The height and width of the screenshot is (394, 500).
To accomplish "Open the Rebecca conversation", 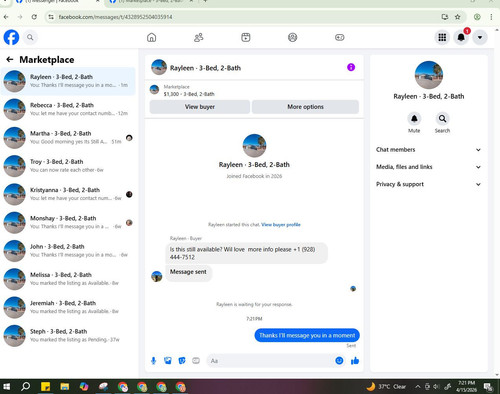I will coord(68,109).
